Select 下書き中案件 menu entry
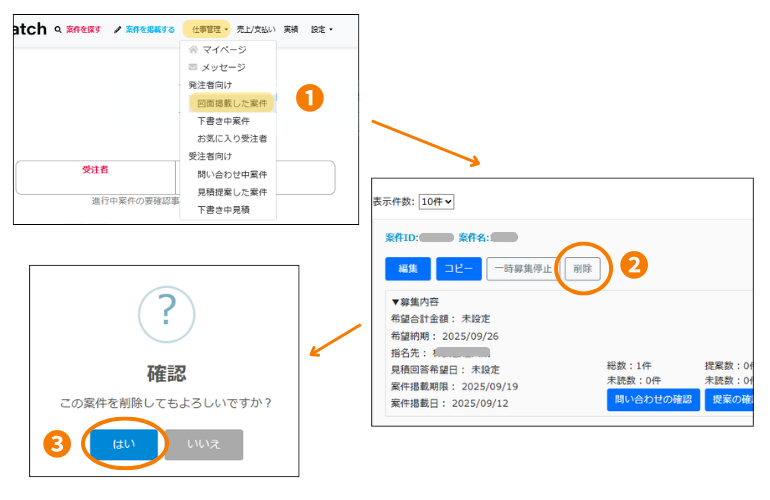 [x=223, y=121]
